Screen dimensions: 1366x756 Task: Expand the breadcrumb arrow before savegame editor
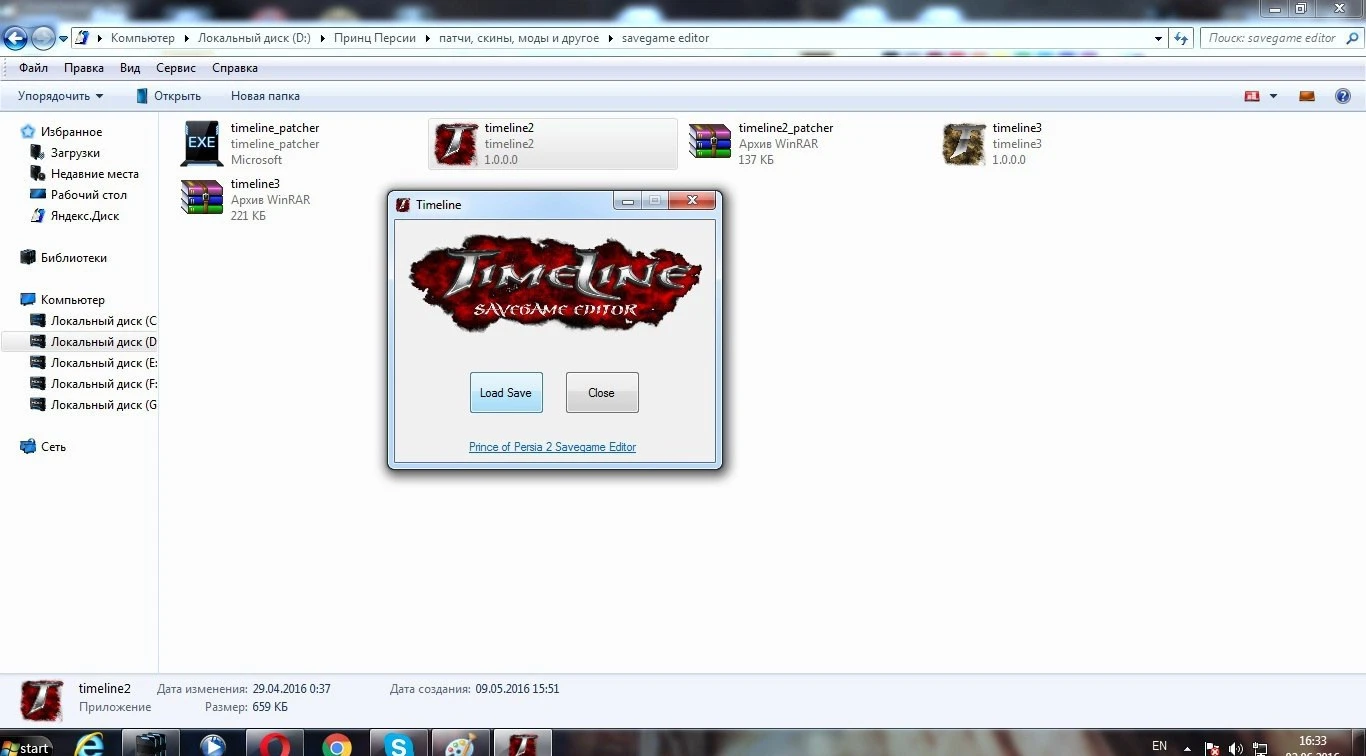click(x=611, y=39)
